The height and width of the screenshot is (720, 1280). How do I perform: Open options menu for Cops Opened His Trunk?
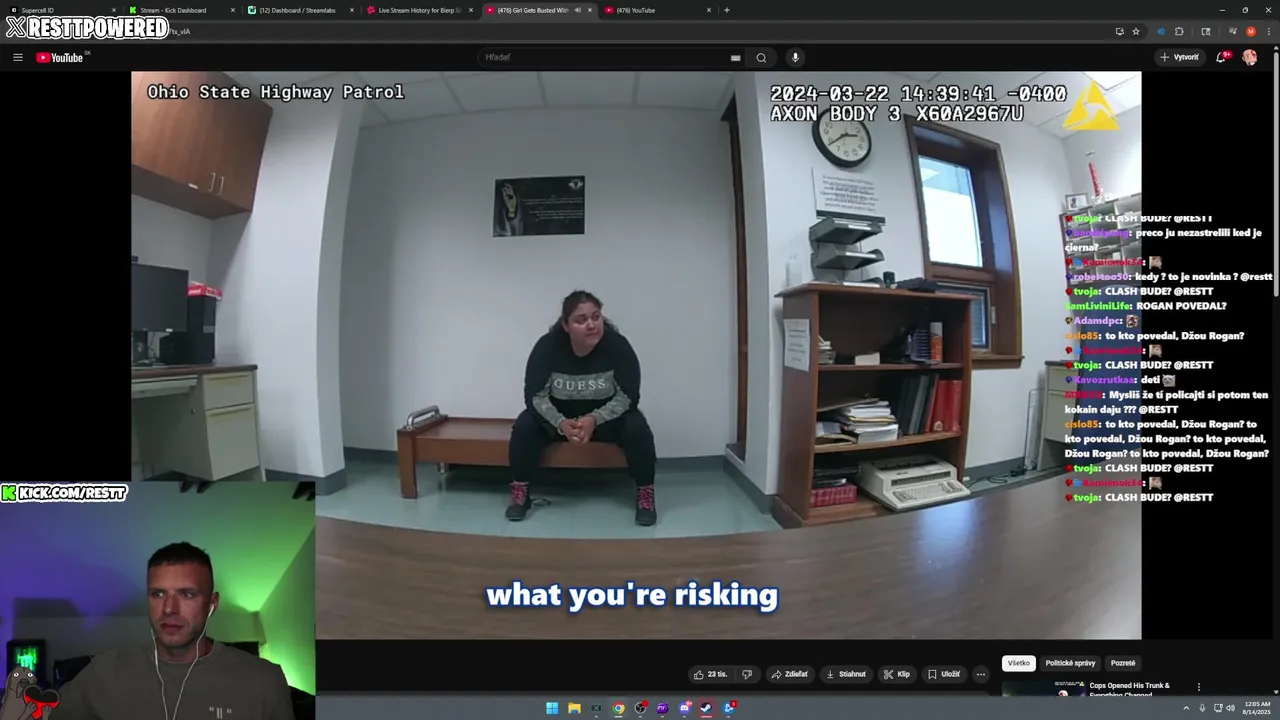[x=1198, y=687]
